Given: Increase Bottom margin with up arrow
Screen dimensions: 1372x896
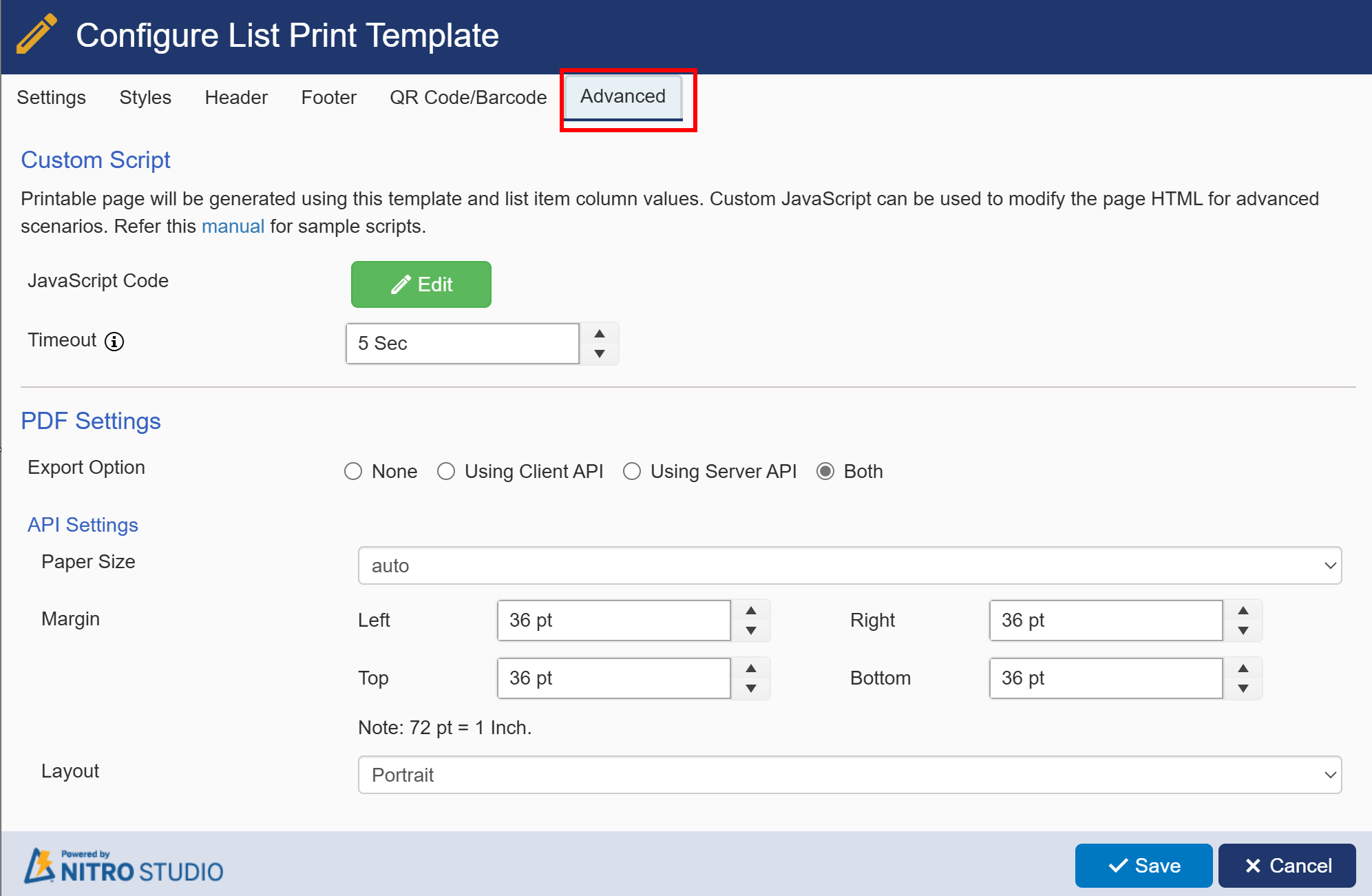Looking at the screenshot, I should 1243,669.
